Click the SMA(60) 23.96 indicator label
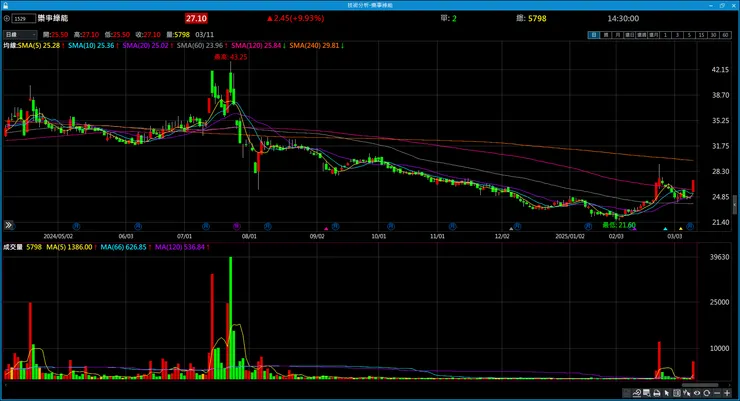This screenshot has width=740, height=401. 202,45
